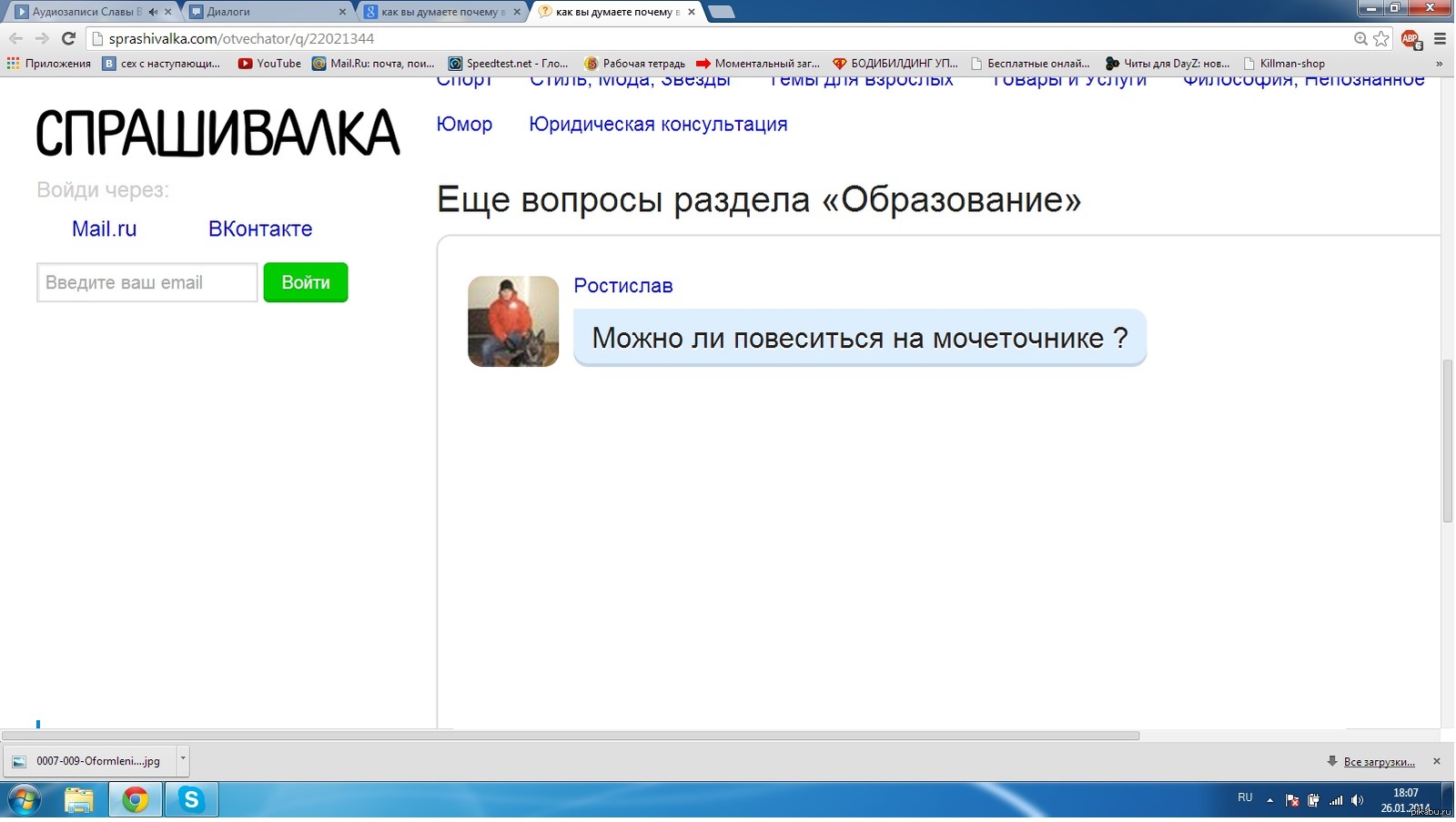This screenshot has height=822, width=1456.
Task: Open the Рабочая тетрадь bookmark
Action: coord(634,64)
